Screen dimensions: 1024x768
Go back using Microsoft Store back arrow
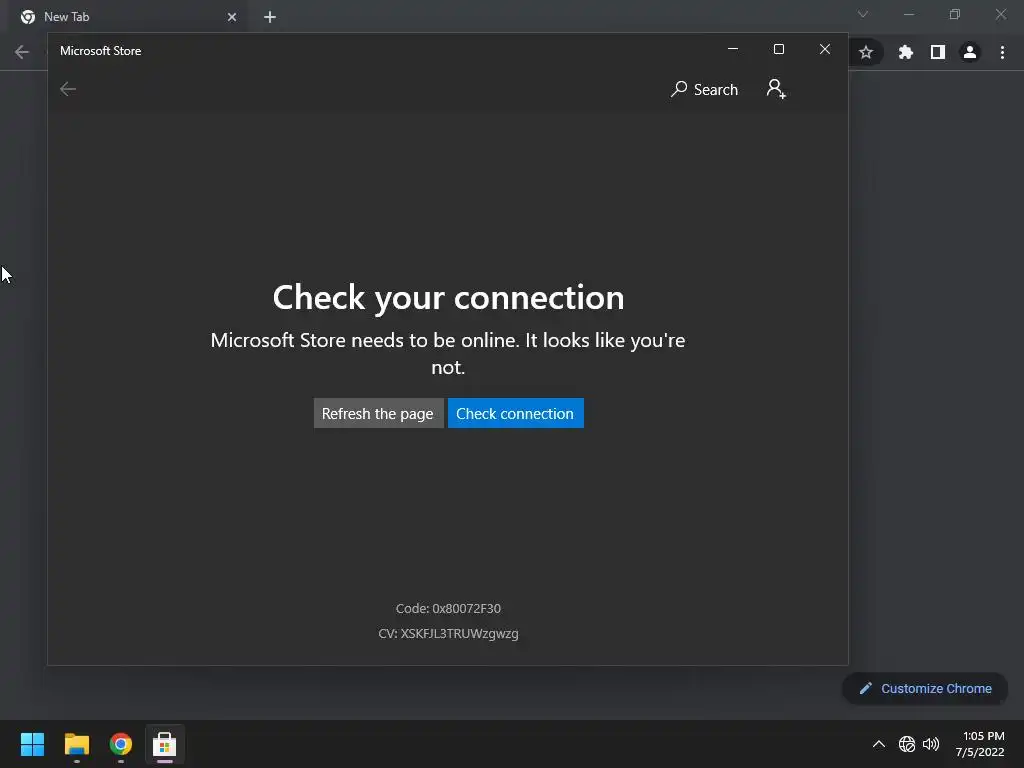click(68, 89)
